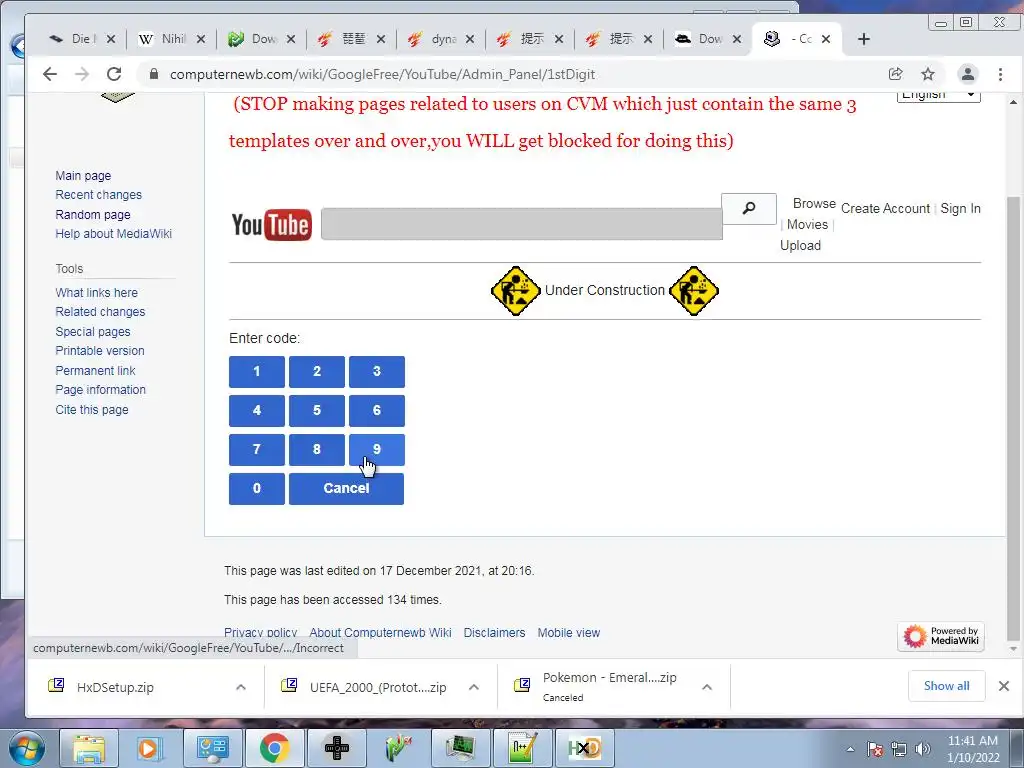Expand the HxDSetup.zip download options
Screen dimensions: 1024x768
pos(240,687)
